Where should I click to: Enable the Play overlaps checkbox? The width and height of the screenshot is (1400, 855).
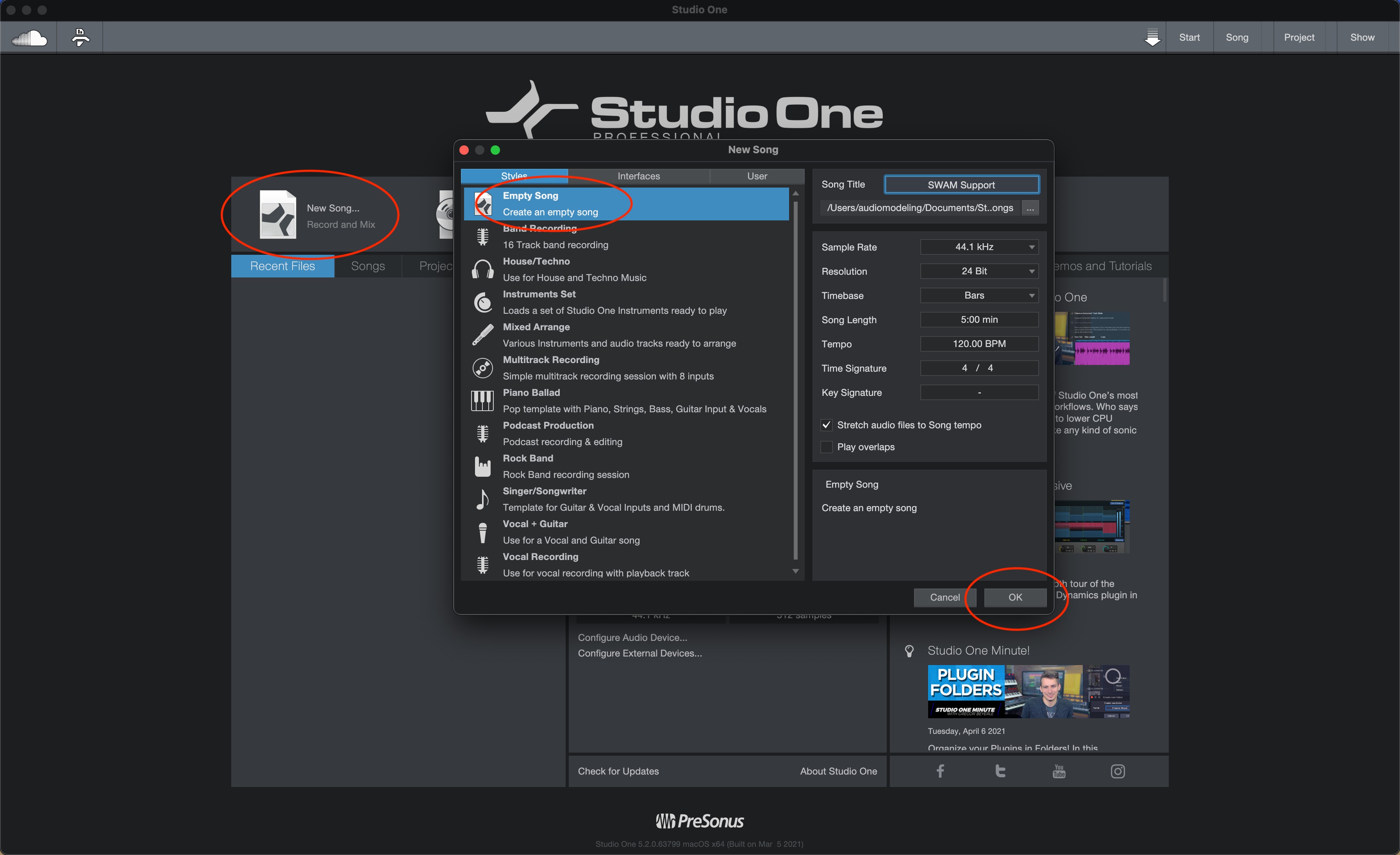(x=827, y=447)
